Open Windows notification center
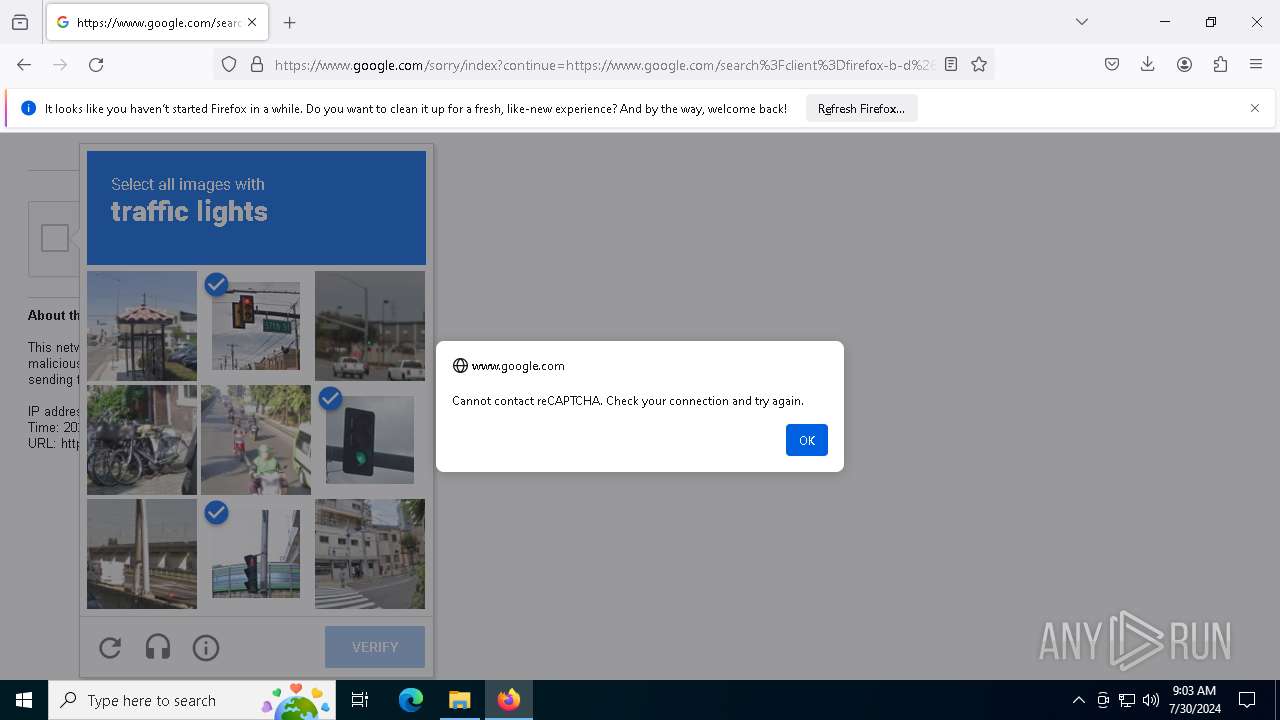The image size is (1280, 720). pyautogui.click(x=1247, y=700)
